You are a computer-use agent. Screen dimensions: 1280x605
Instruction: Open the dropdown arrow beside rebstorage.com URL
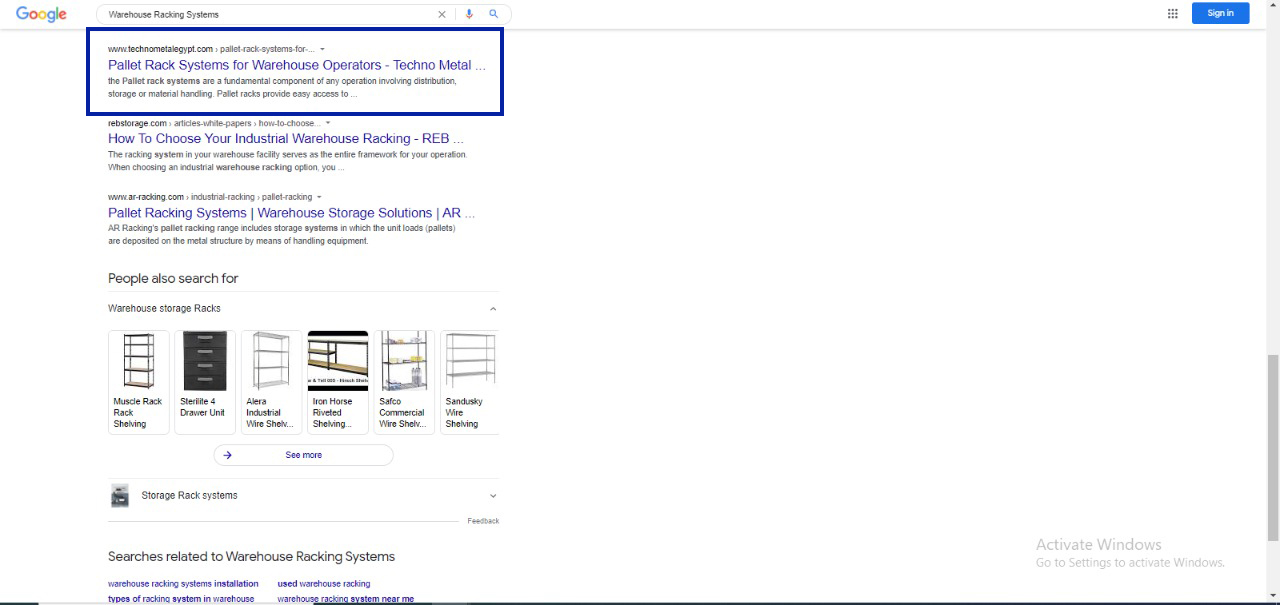click(328, 123)
